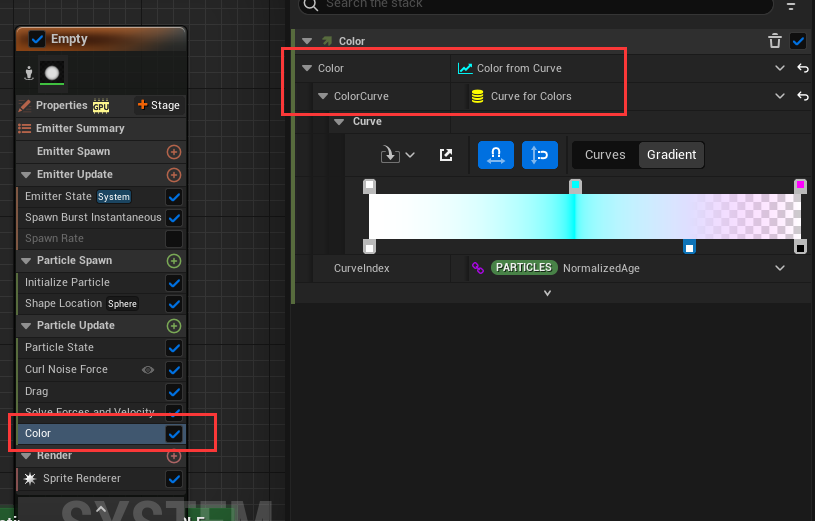Disable the Drag module checkbox
Image resolution: width=815 pixels, height=521 pixels.
click(174, 392)
